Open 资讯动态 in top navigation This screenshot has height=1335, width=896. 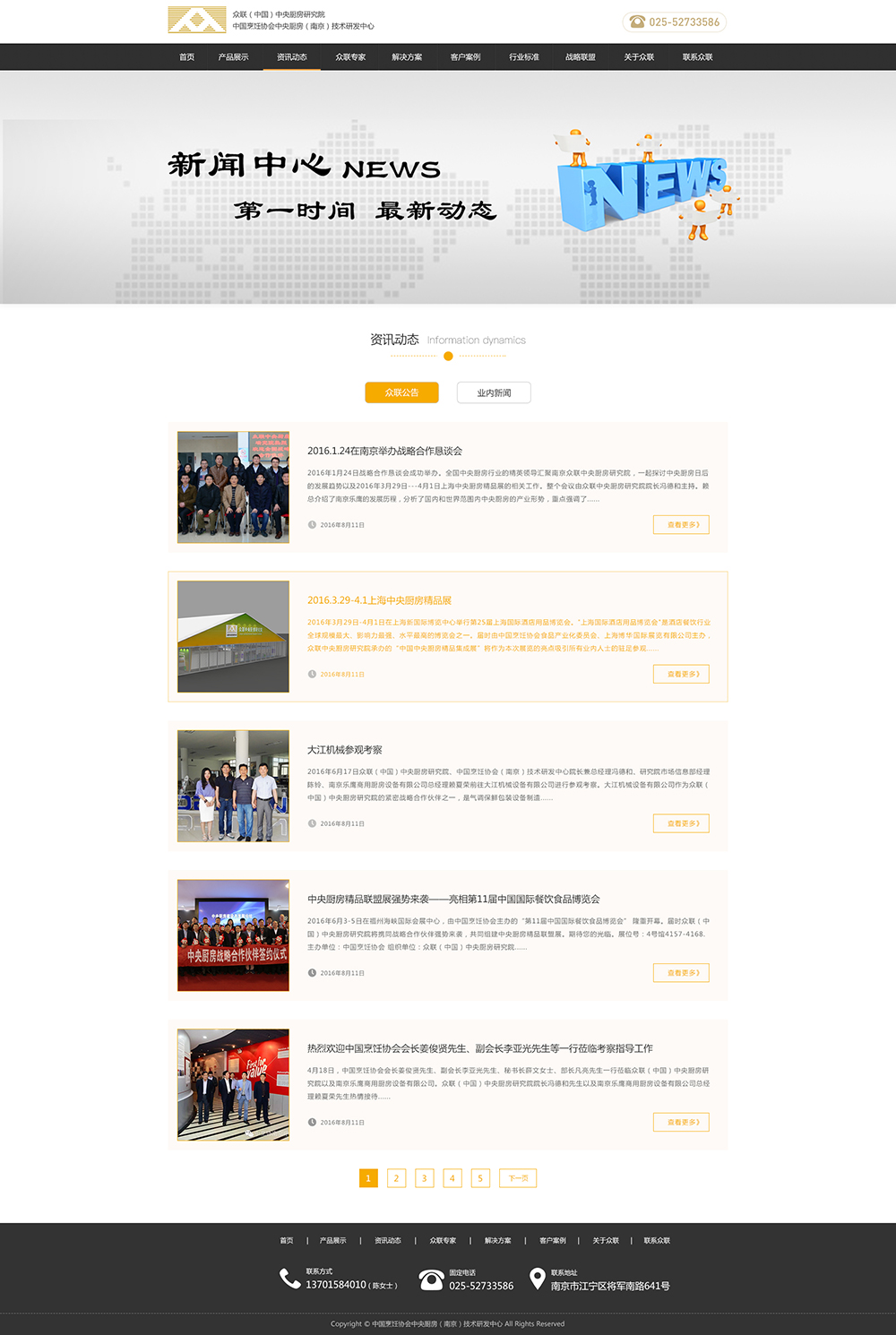[x=291, y=57]
